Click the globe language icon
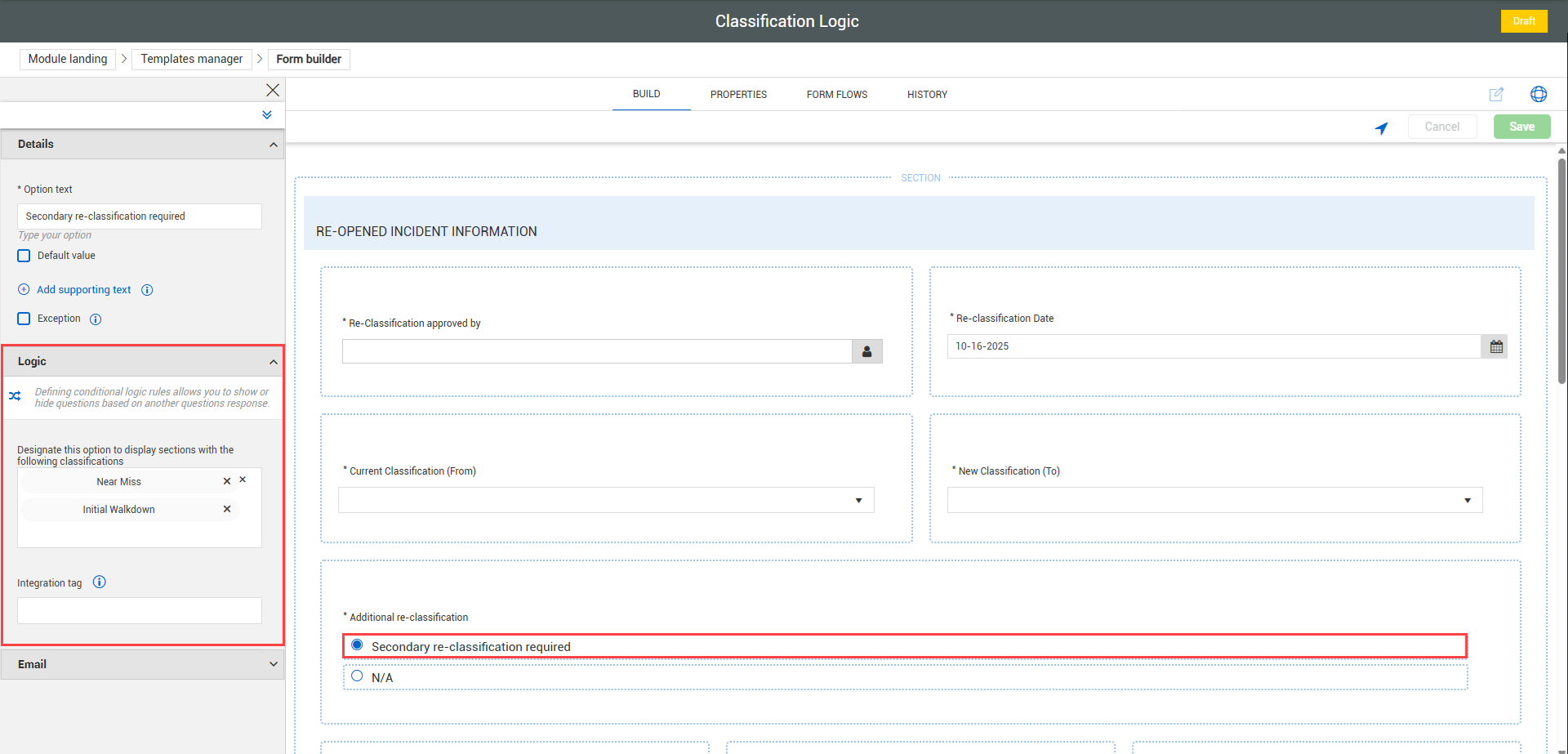This screenshot has height=754, width=1568. [x=1538, y=94]
